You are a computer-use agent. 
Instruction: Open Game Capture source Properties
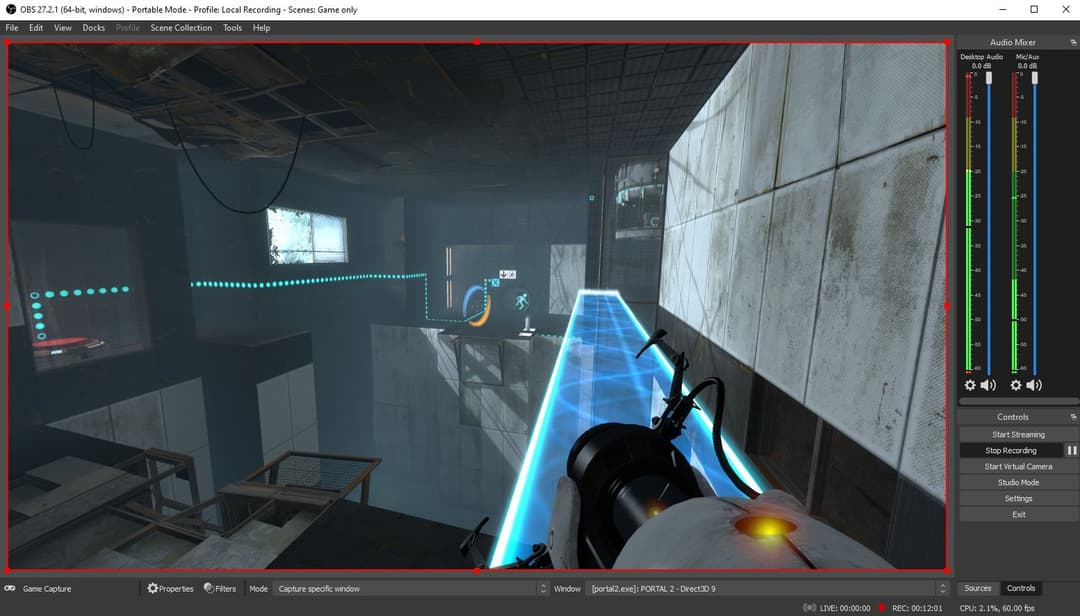tap(170, 589)
